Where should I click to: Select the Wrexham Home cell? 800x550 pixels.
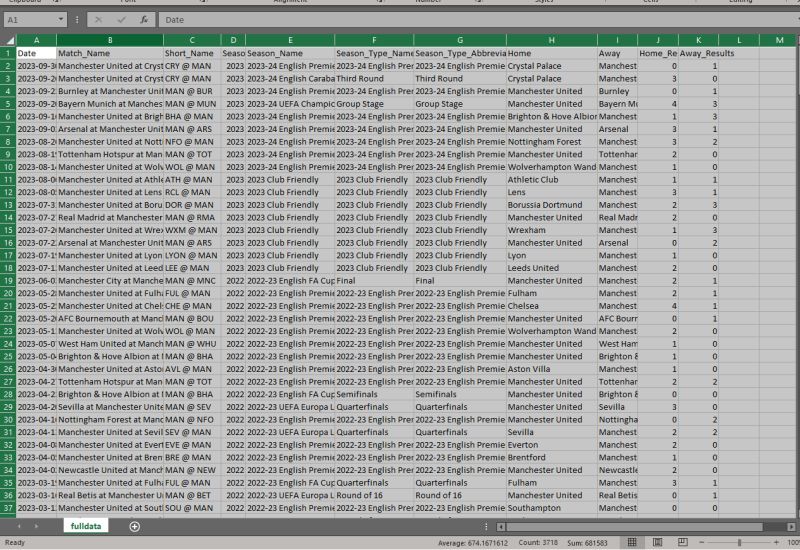pos(552,230)
